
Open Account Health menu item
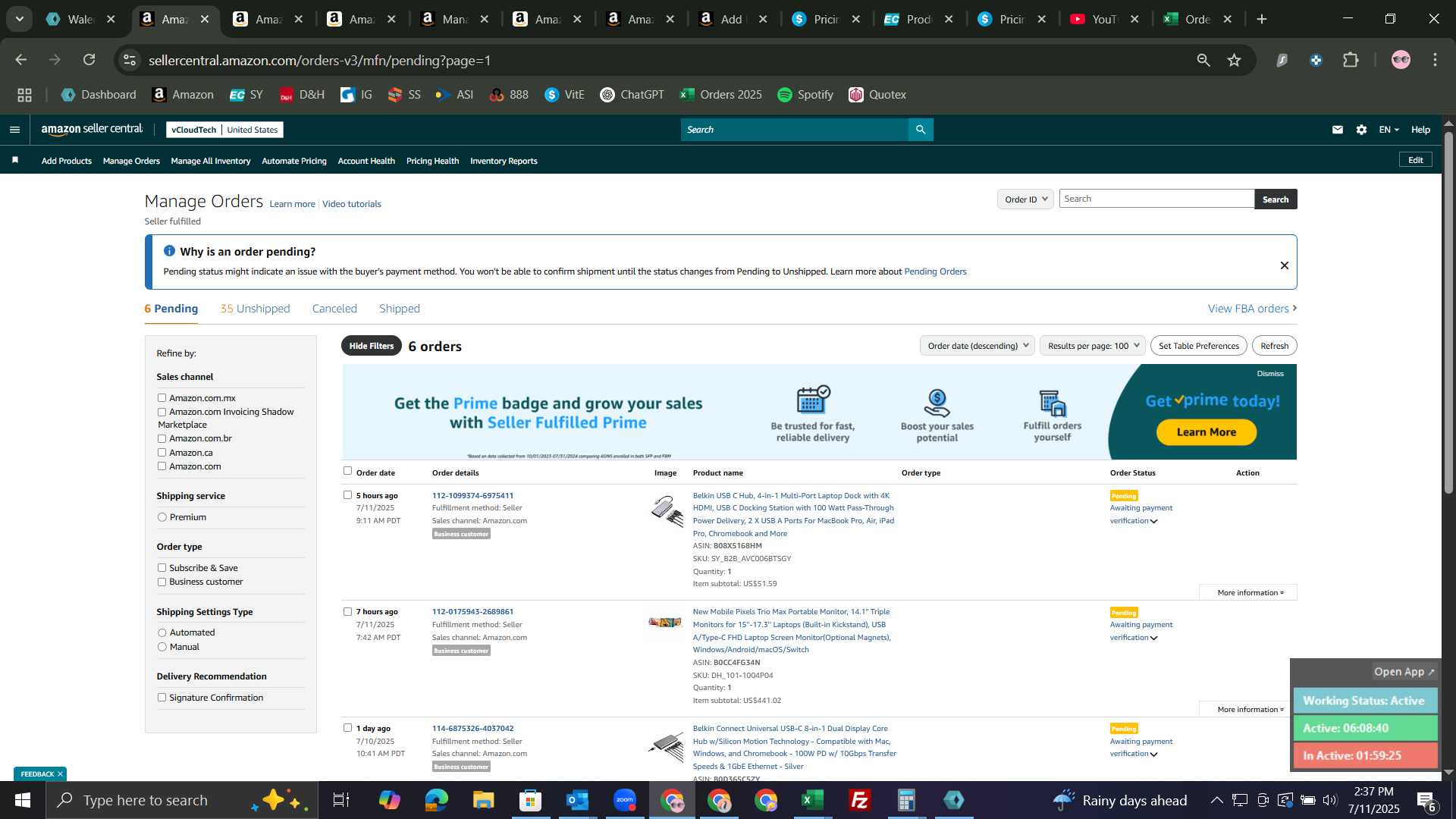pyautogui.click(x=366, y=161)
